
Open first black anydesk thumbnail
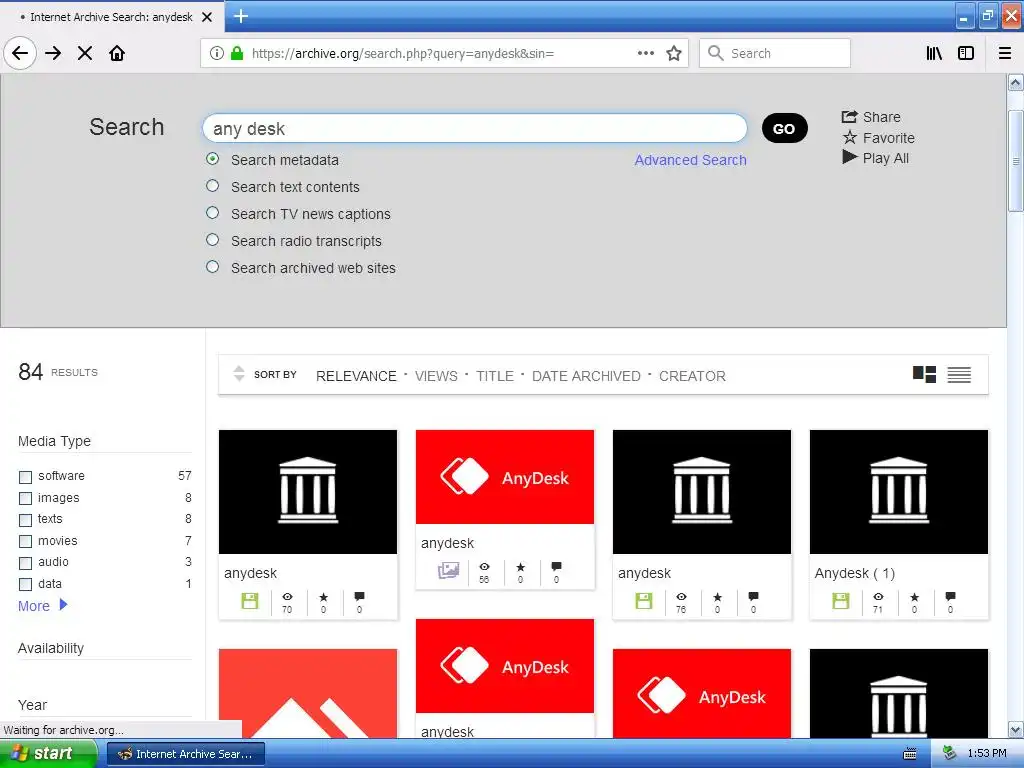308,492
